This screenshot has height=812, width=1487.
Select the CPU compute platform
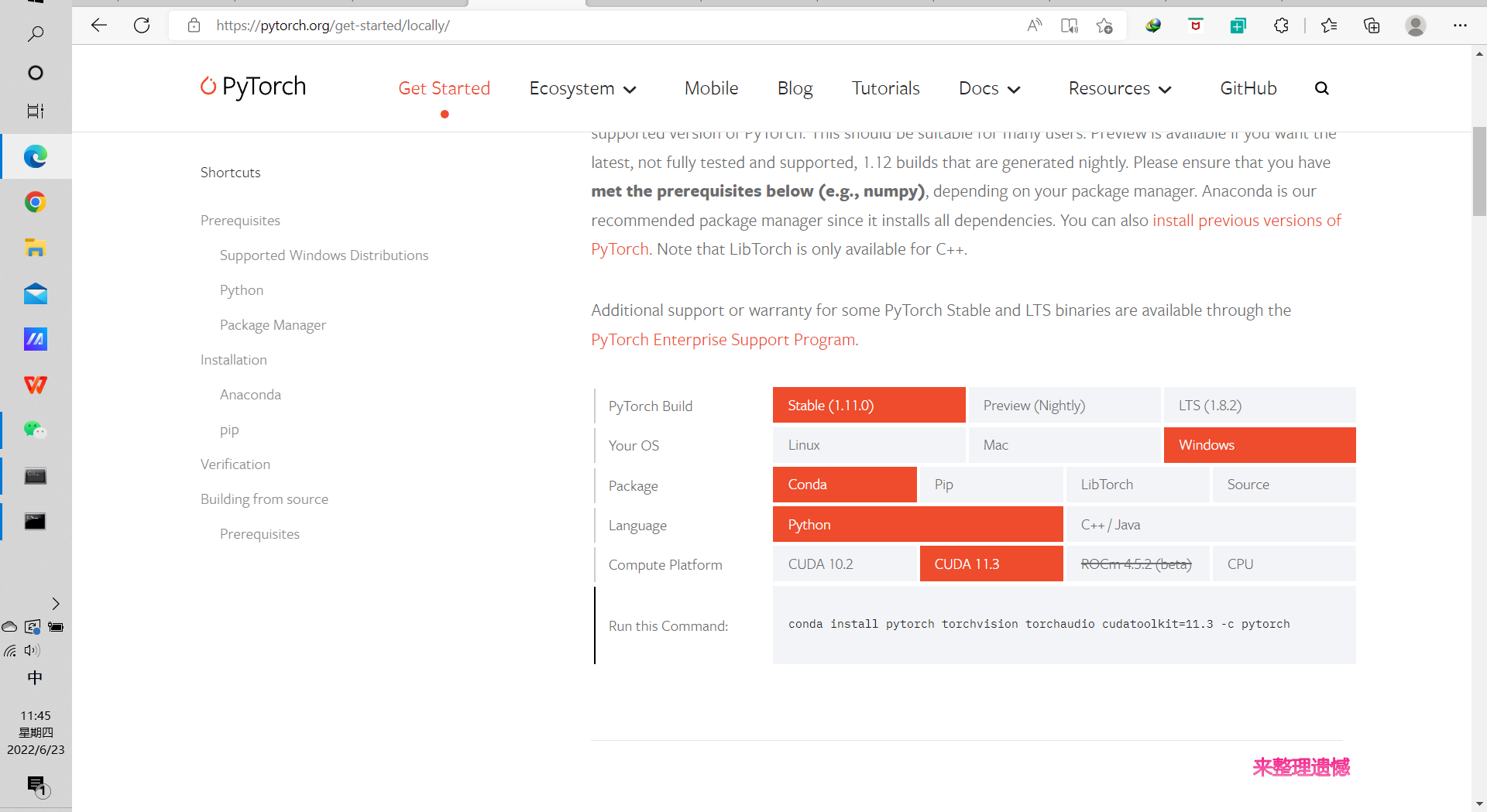click(1283, 564)
